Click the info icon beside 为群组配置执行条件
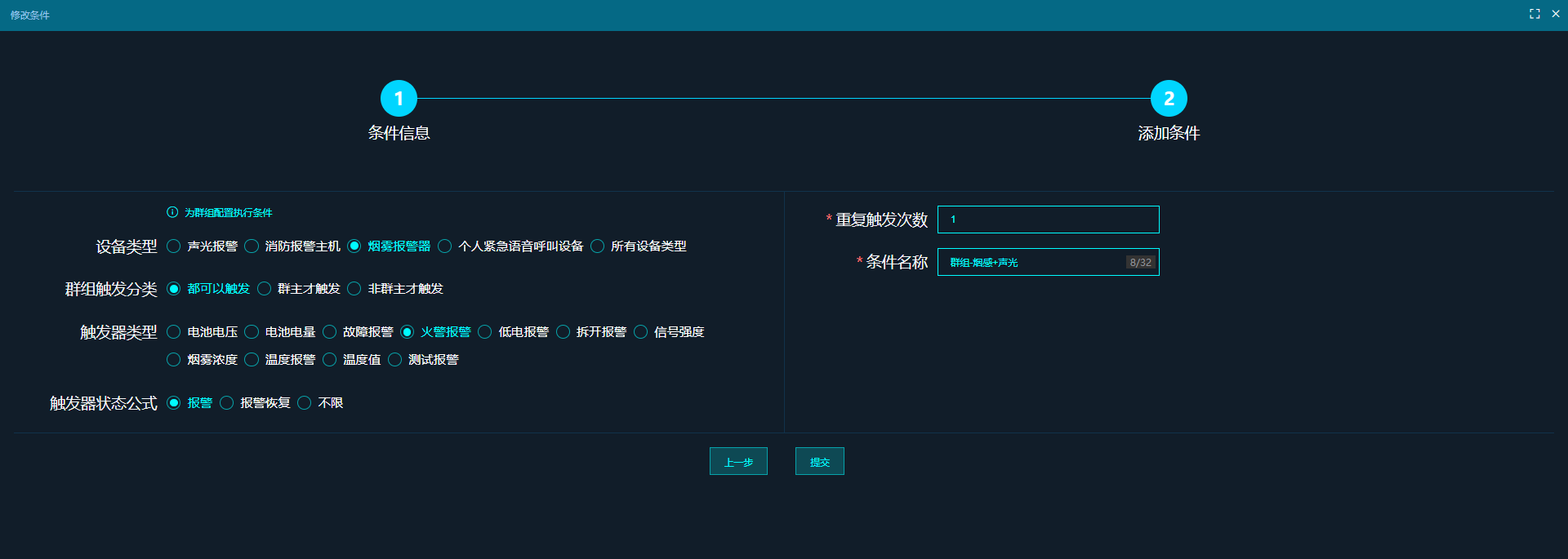This screenshot has width=1568, height=559. [x=172, y=212]
